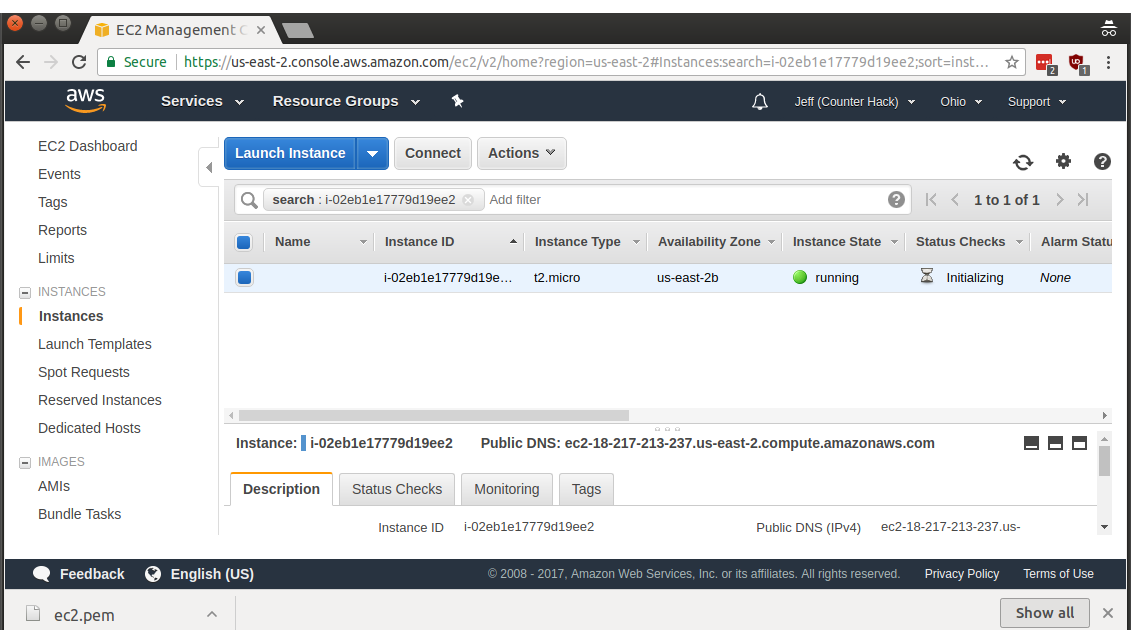Screen dimensions: 1131x643
Task: Click the horizontal table scrollbar
Action: [x=434, y=416]
